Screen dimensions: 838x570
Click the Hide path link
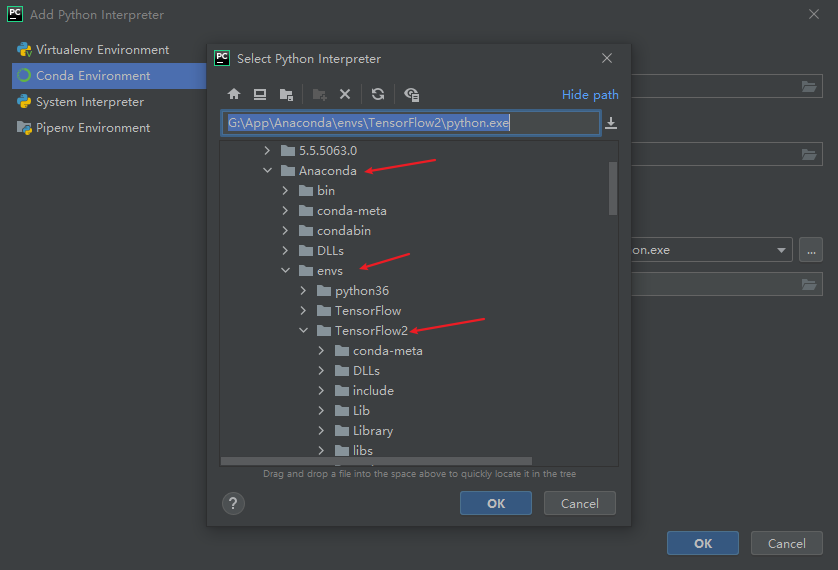click(590, 95)
